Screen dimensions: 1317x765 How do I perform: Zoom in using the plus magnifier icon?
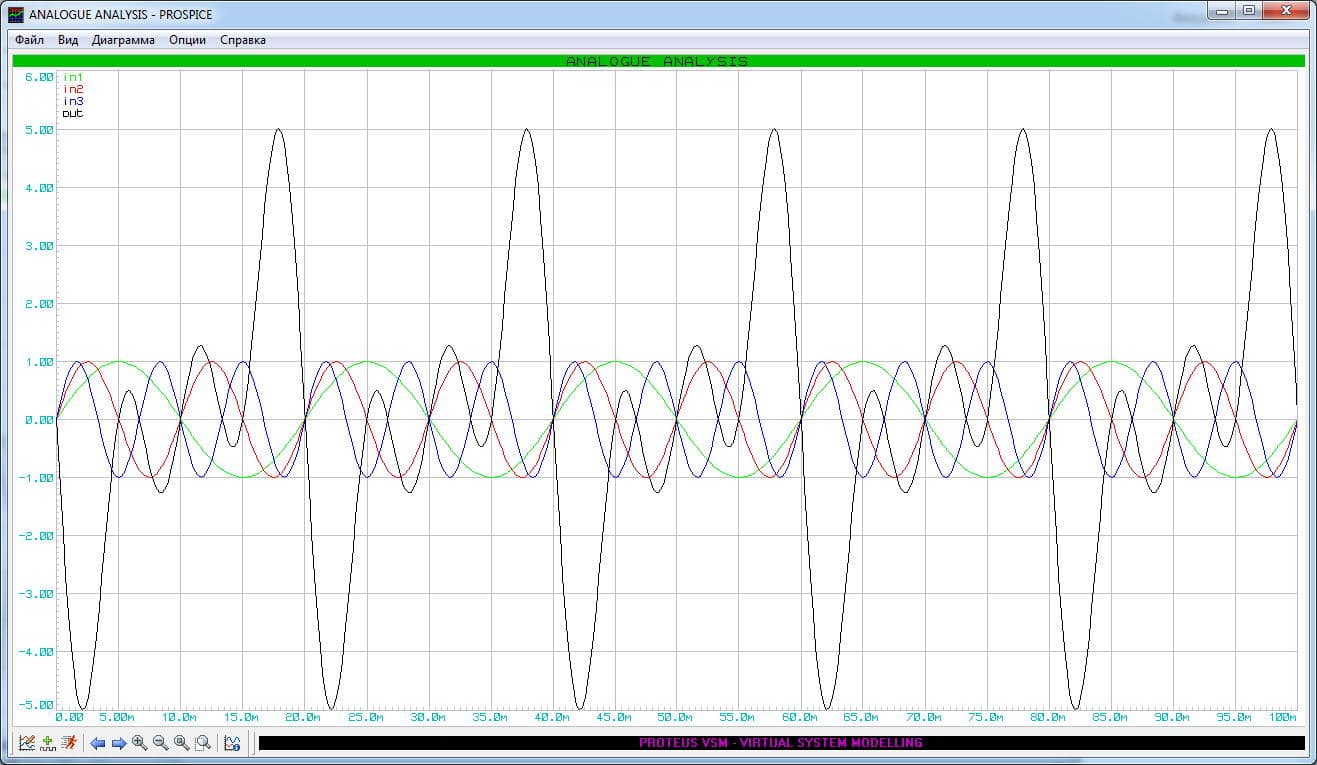pos(139,743)
